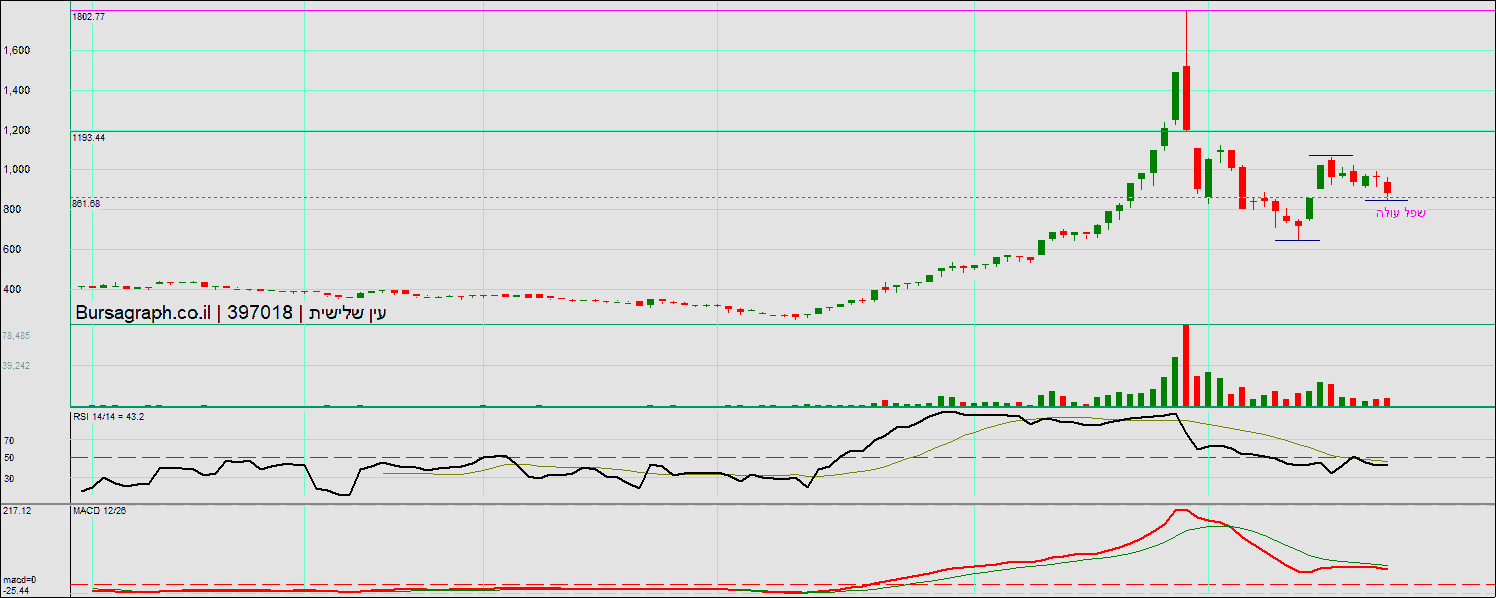This screenshot has width=1496, height=598.
Task: Click the 861.68 price level label
Action: tap(86, 203)
